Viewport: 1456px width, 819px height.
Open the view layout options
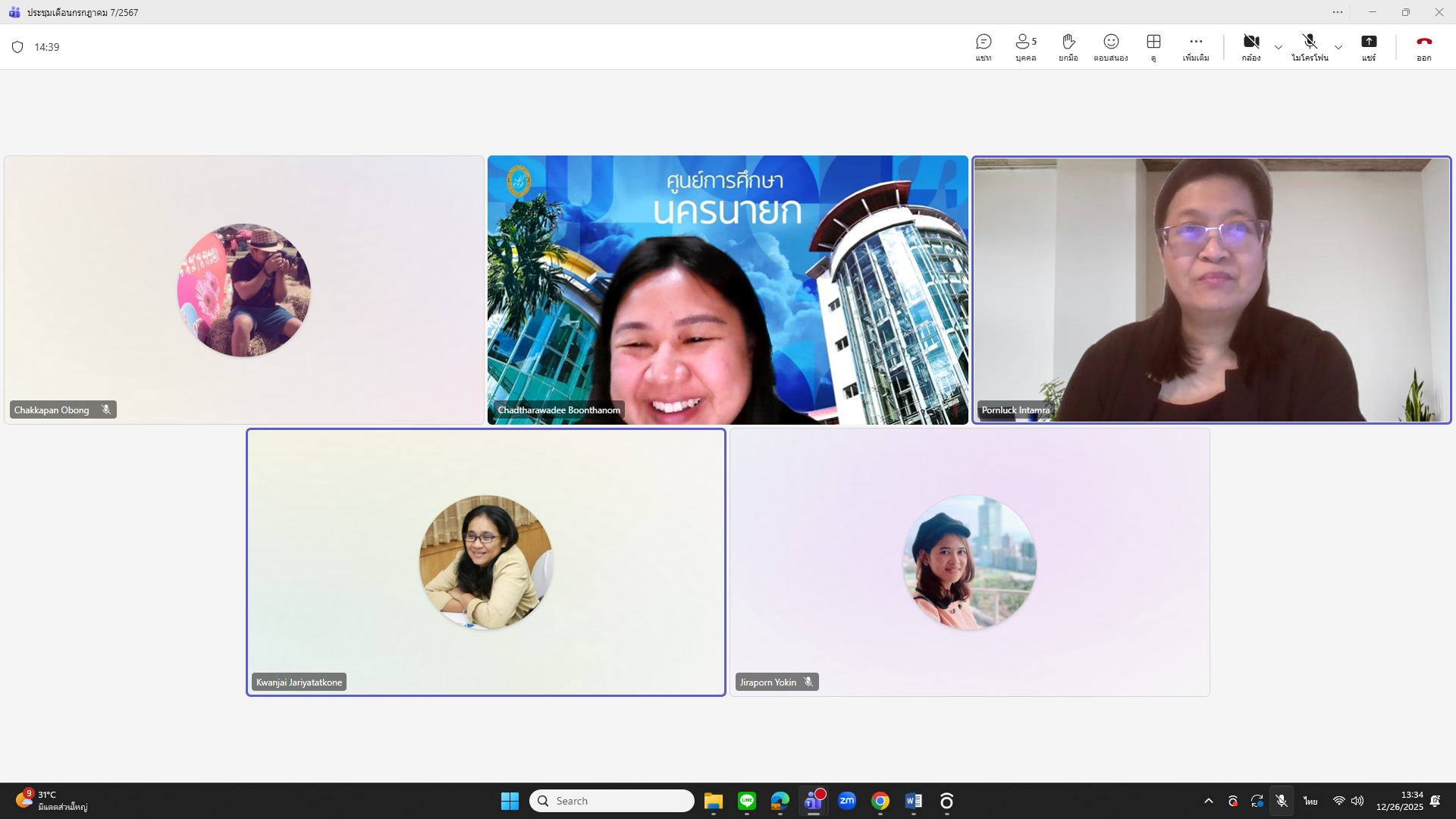1153,47
